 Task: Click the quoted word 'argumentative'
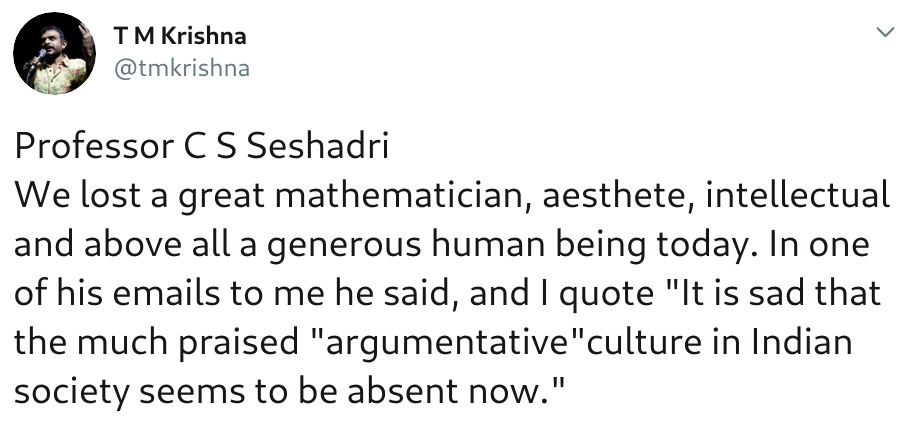point(446,343)
